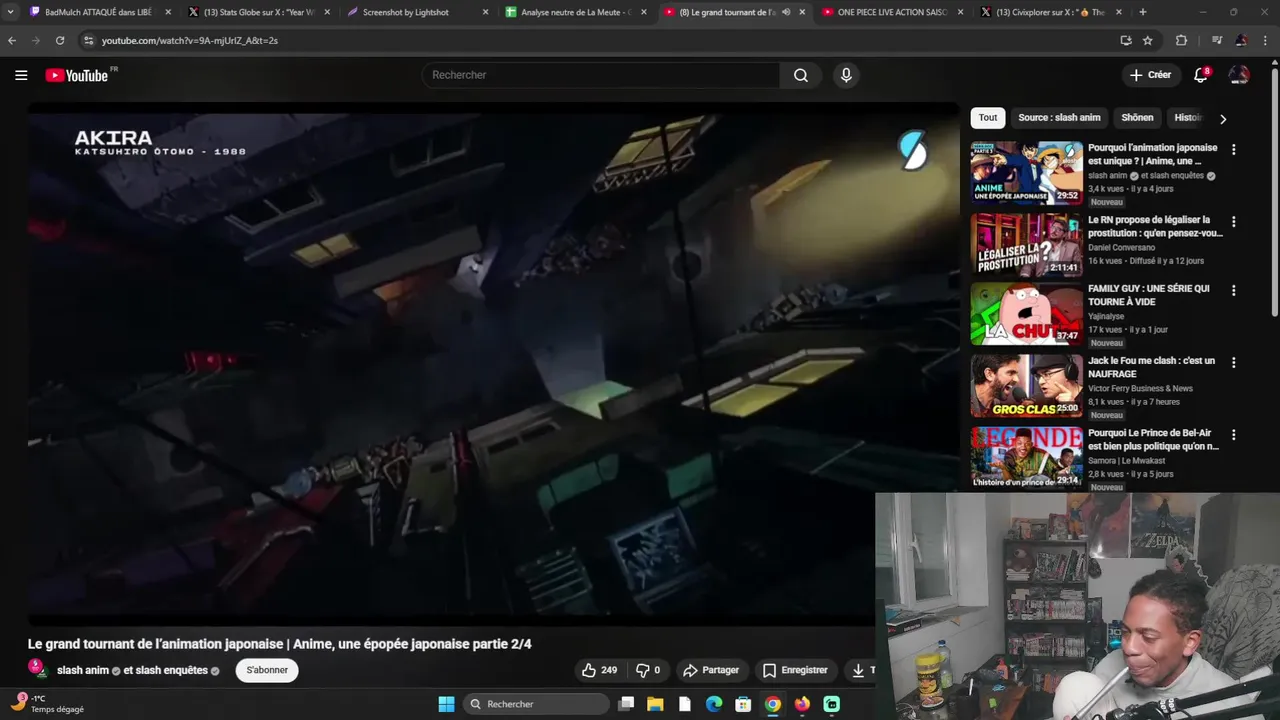
Task: Click the Akira video player area
Action: (493, 365)
